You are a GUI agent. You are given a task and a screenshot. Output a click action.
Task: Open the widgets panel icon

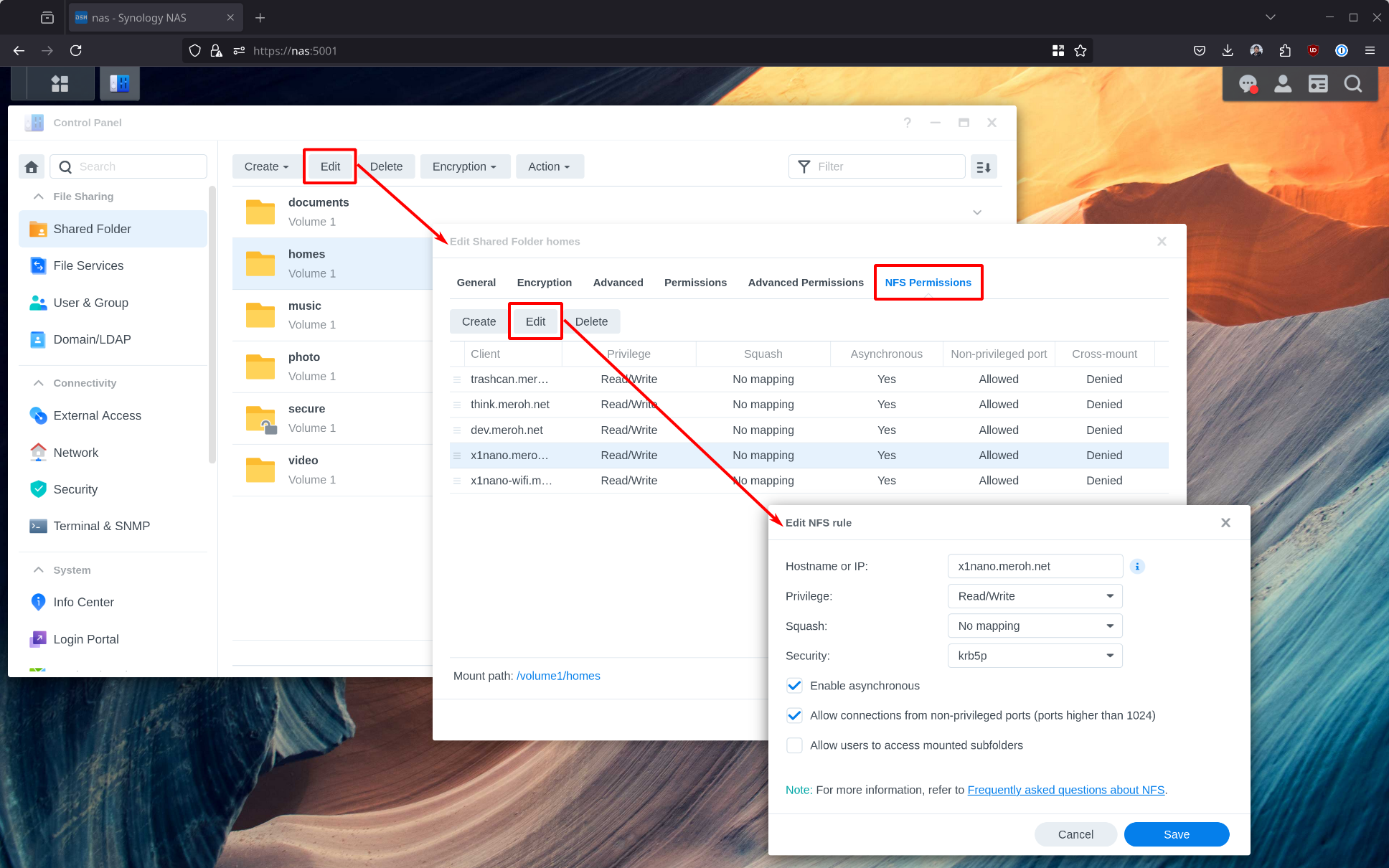pyautogui.click(x=1318, y=84)
